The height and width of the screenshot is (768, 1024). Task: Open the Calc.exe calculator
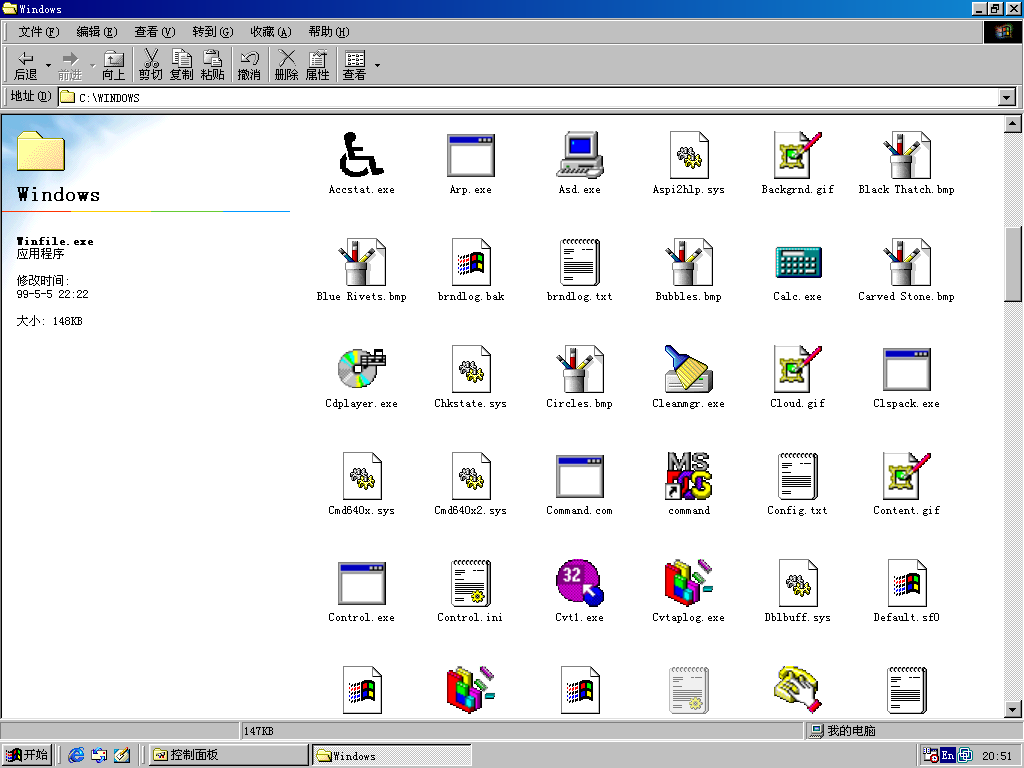click(797, 265)
